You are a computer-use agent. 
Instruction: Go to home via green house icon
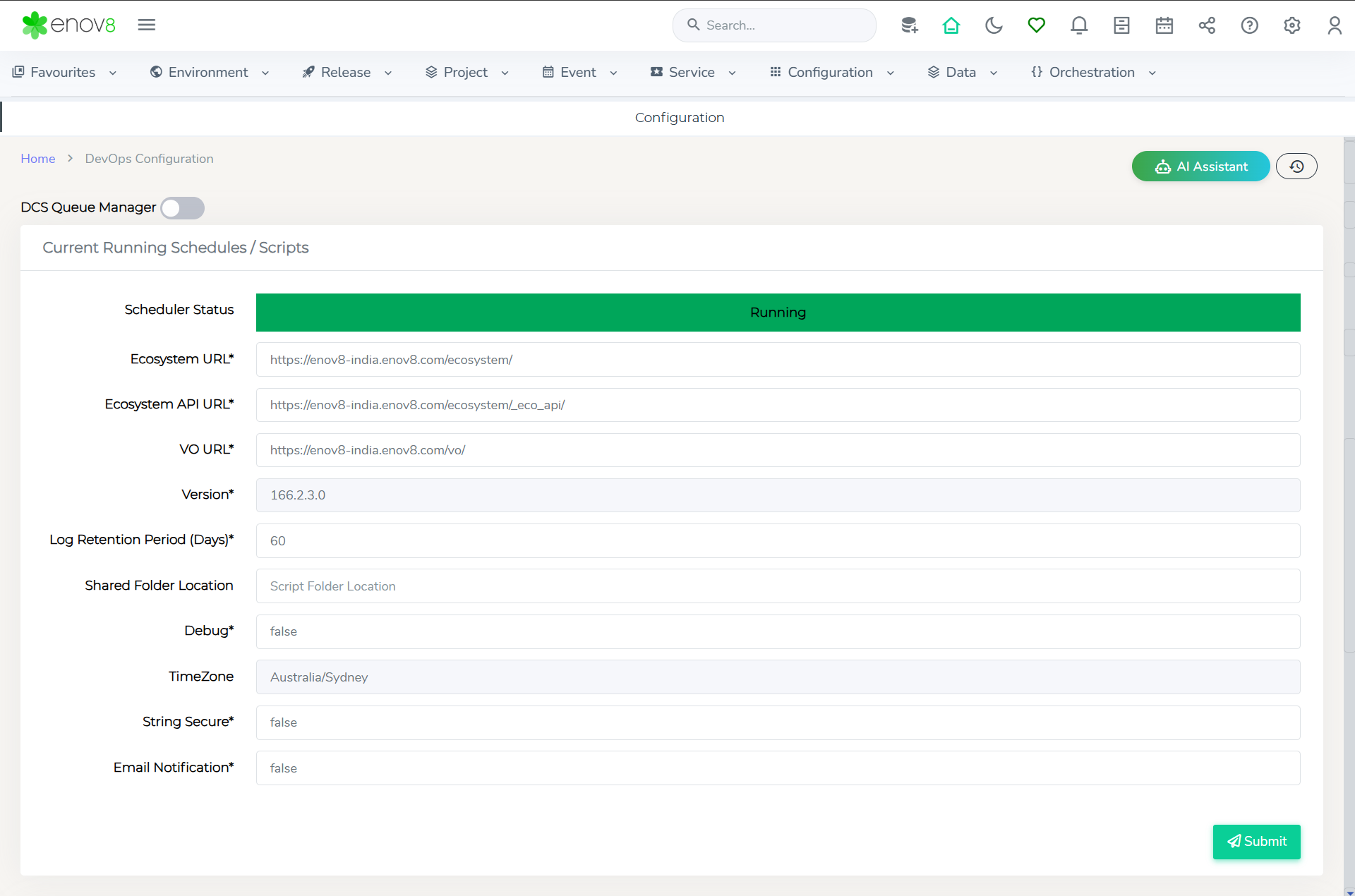(x=951, y=25)
